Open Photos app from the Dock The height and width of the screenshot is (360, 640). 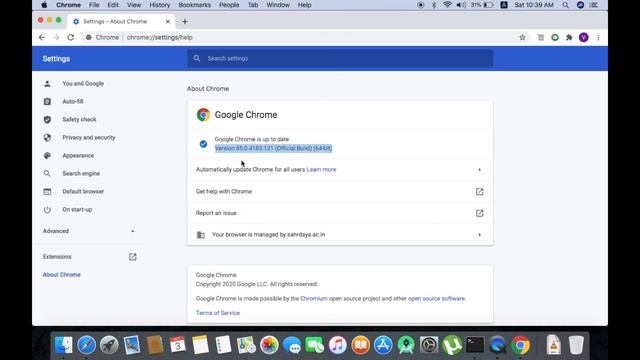[269, 345]
